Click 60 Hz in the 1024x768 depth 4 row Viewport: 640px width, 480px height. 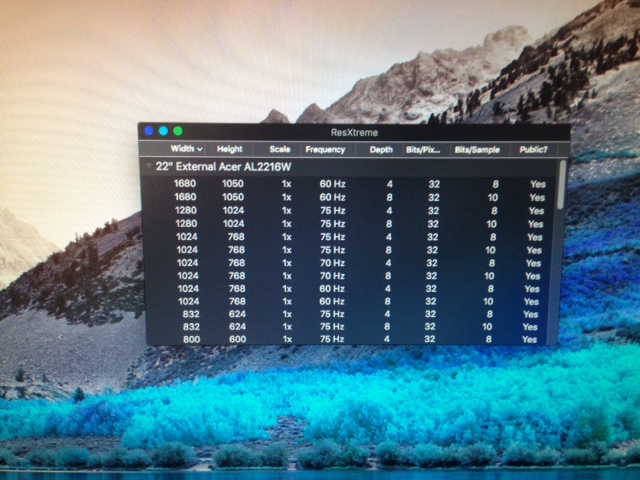(331, 289)
